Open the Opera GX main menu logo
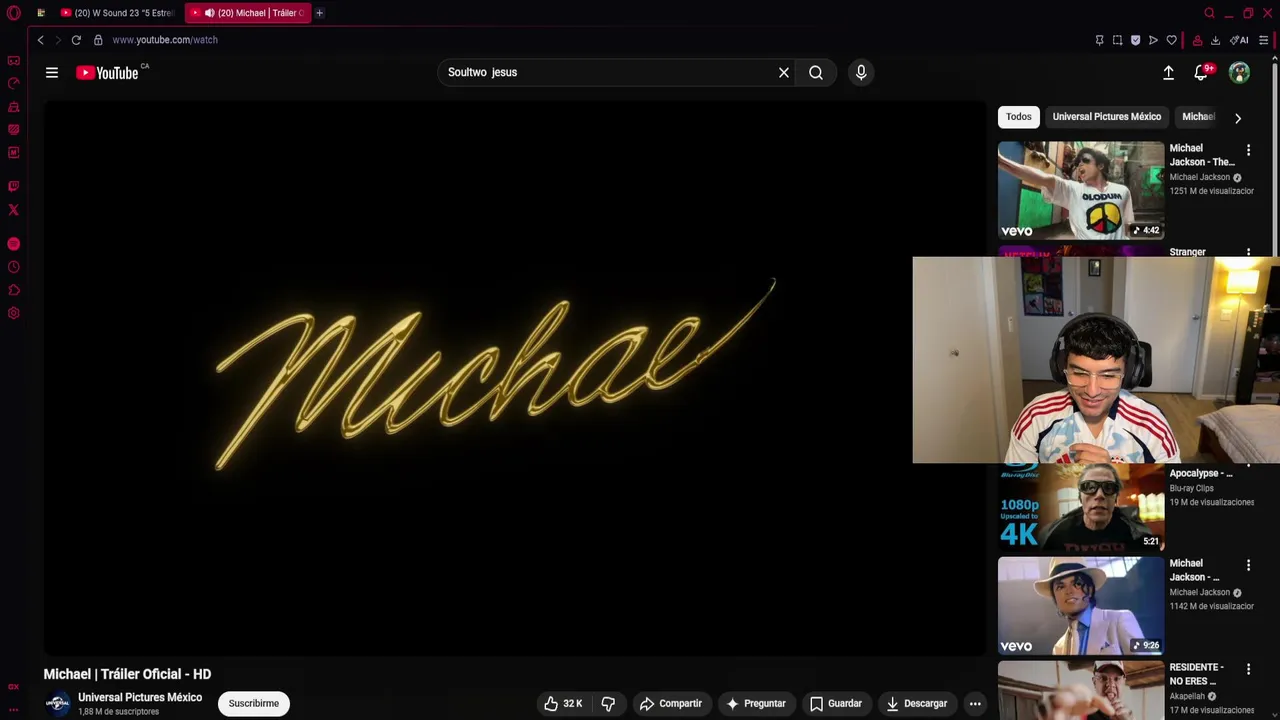The width and height of the screenshot is (1280, 720). [x=13, y=13]
